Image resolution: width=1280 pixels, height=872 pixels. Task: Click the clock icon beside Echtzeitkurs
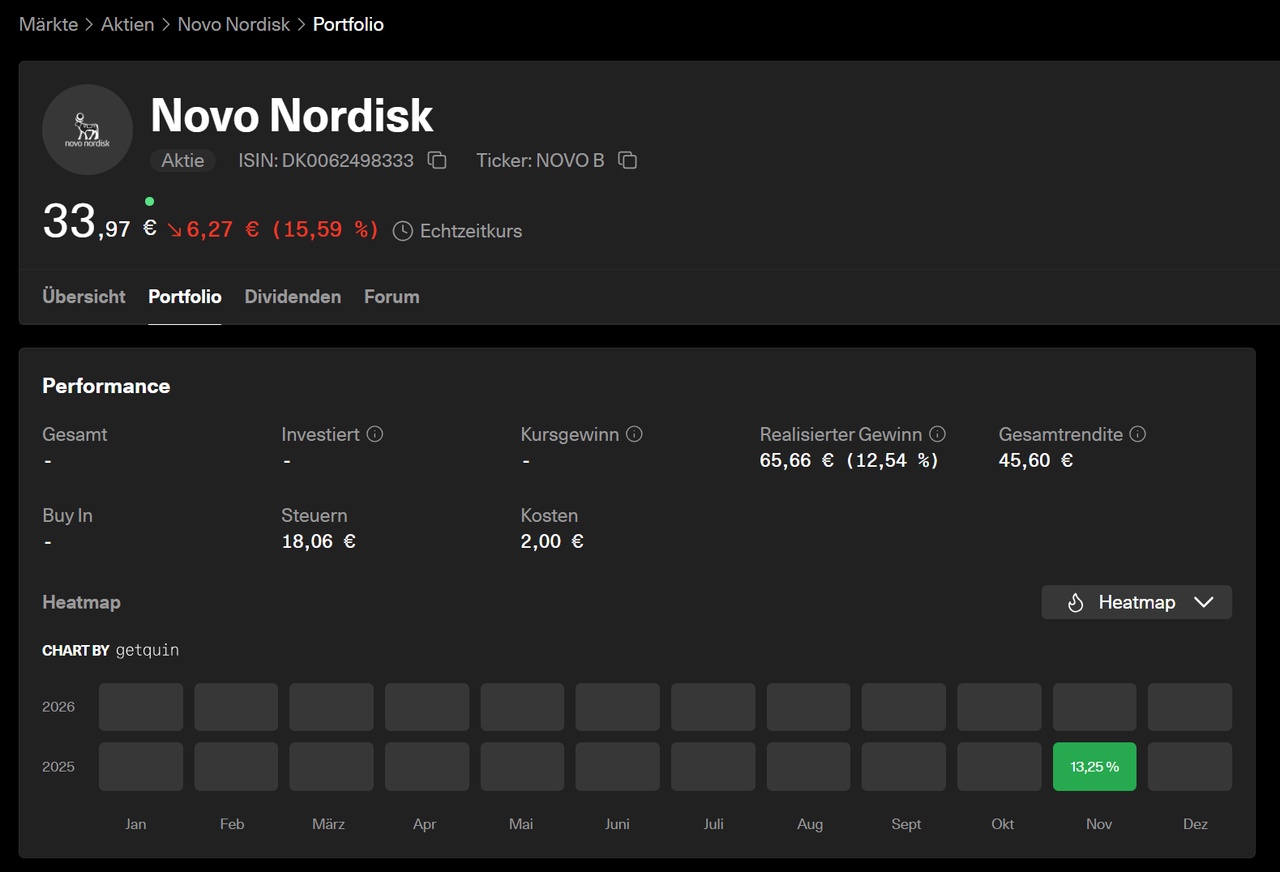click(402, 231)
